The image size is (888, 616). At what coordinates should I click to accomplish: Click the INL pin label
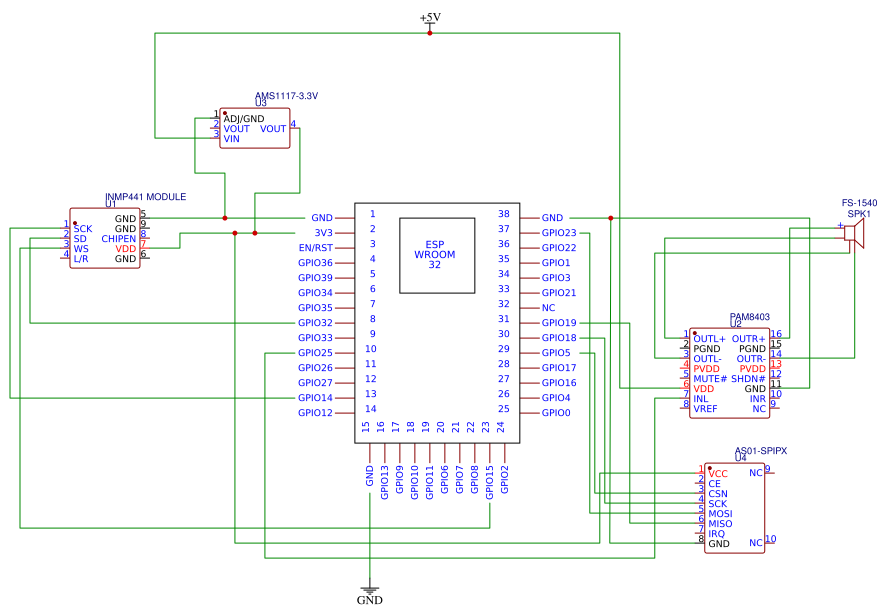click(701, 399)
